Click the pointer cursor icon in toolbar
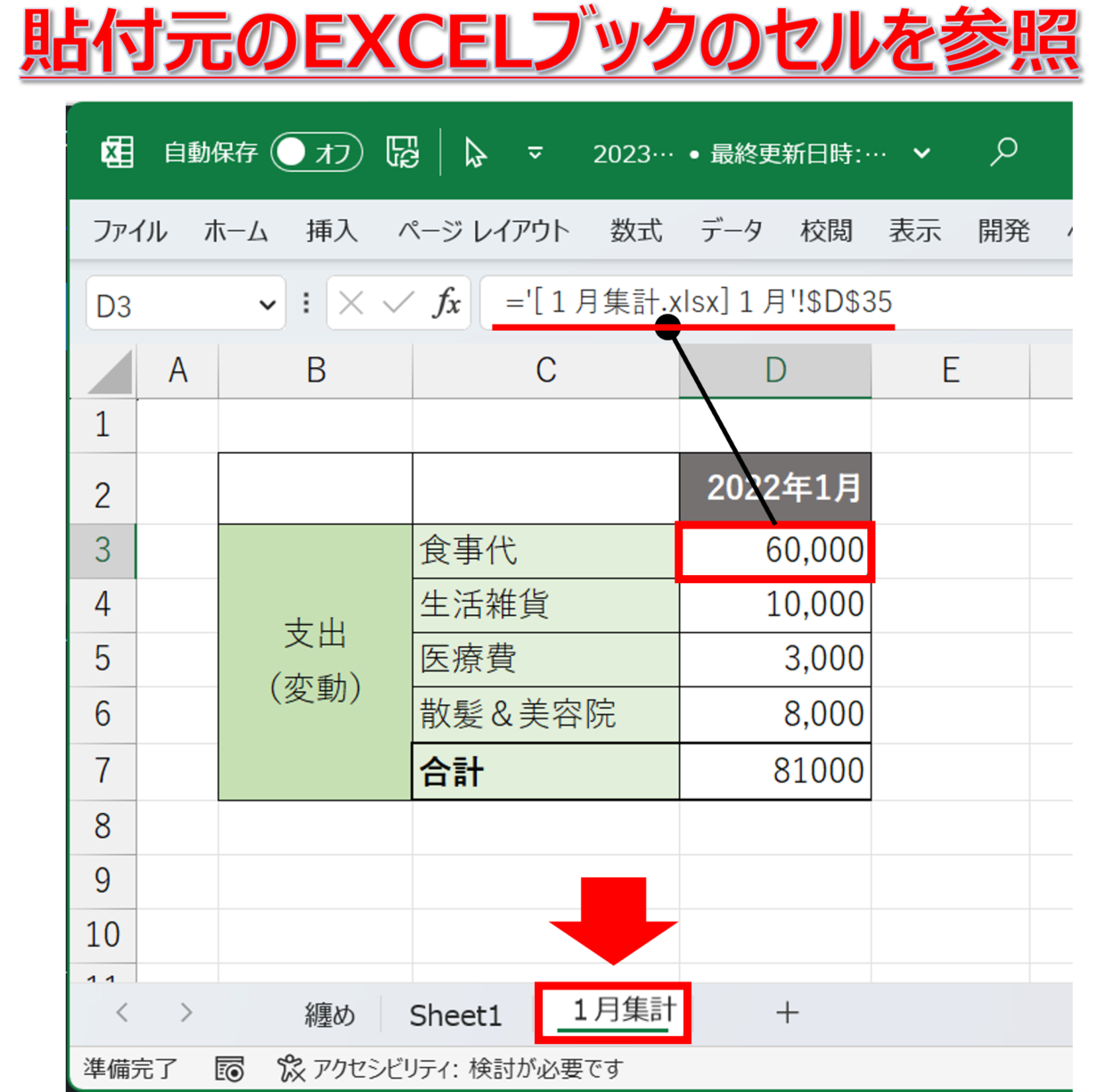Viewport: 1105px width, 1092px height. coord(475,152)
